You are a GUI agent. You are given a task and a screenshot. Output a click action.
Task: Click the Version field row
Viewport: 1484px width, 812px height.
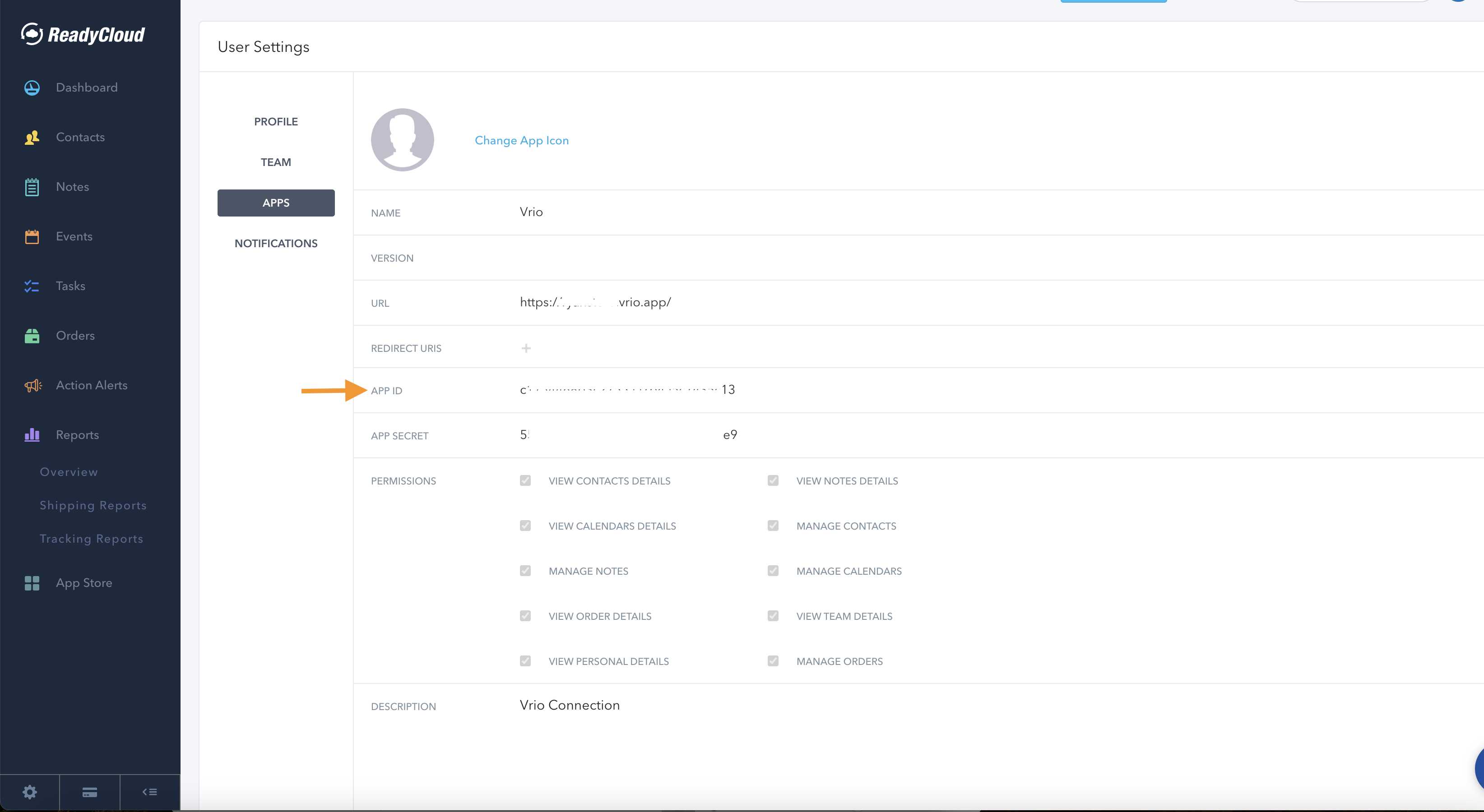[918, 258]
